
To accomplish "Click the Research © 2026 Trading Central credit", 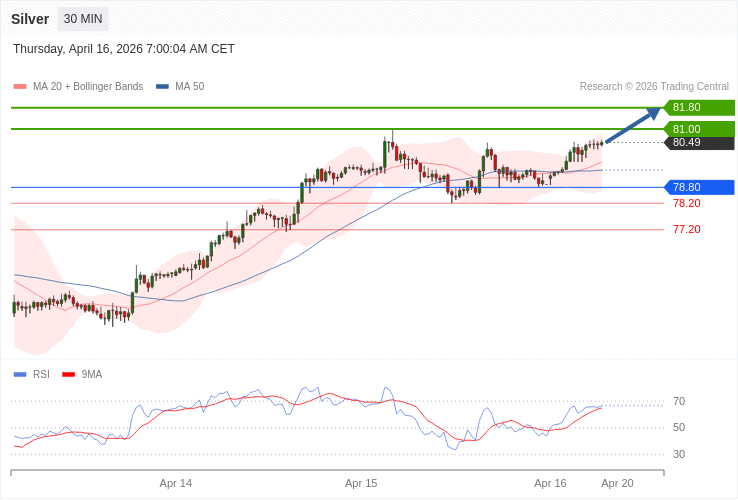I will coord(654,87).
